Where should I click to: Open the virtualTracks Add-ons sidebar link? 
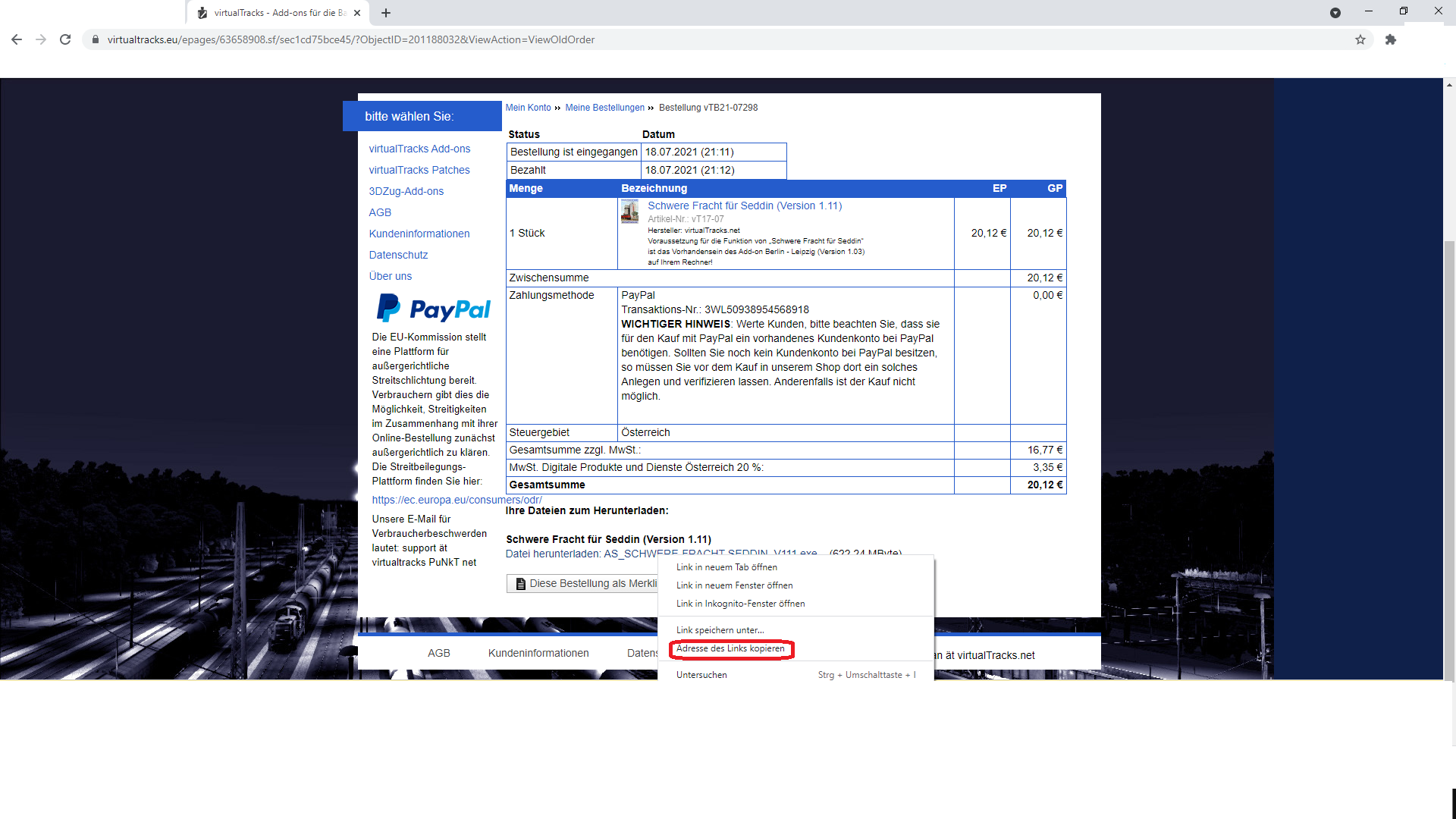pos(419,149)
